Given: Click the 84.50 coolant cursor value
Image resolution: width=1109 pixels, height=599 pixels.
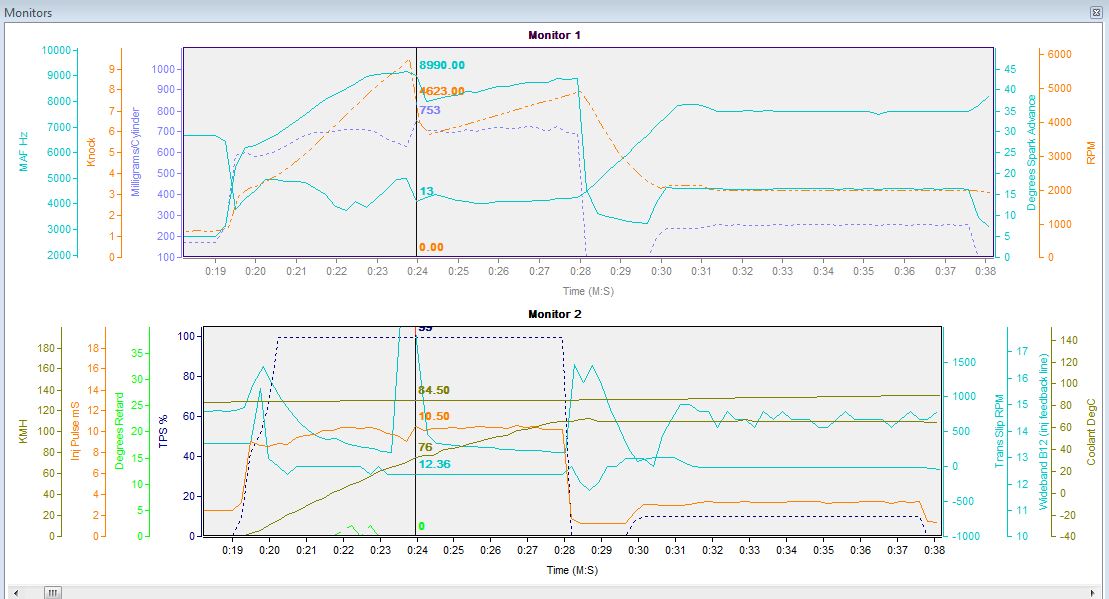Looking at the screenshot, I should pos(434,390).
